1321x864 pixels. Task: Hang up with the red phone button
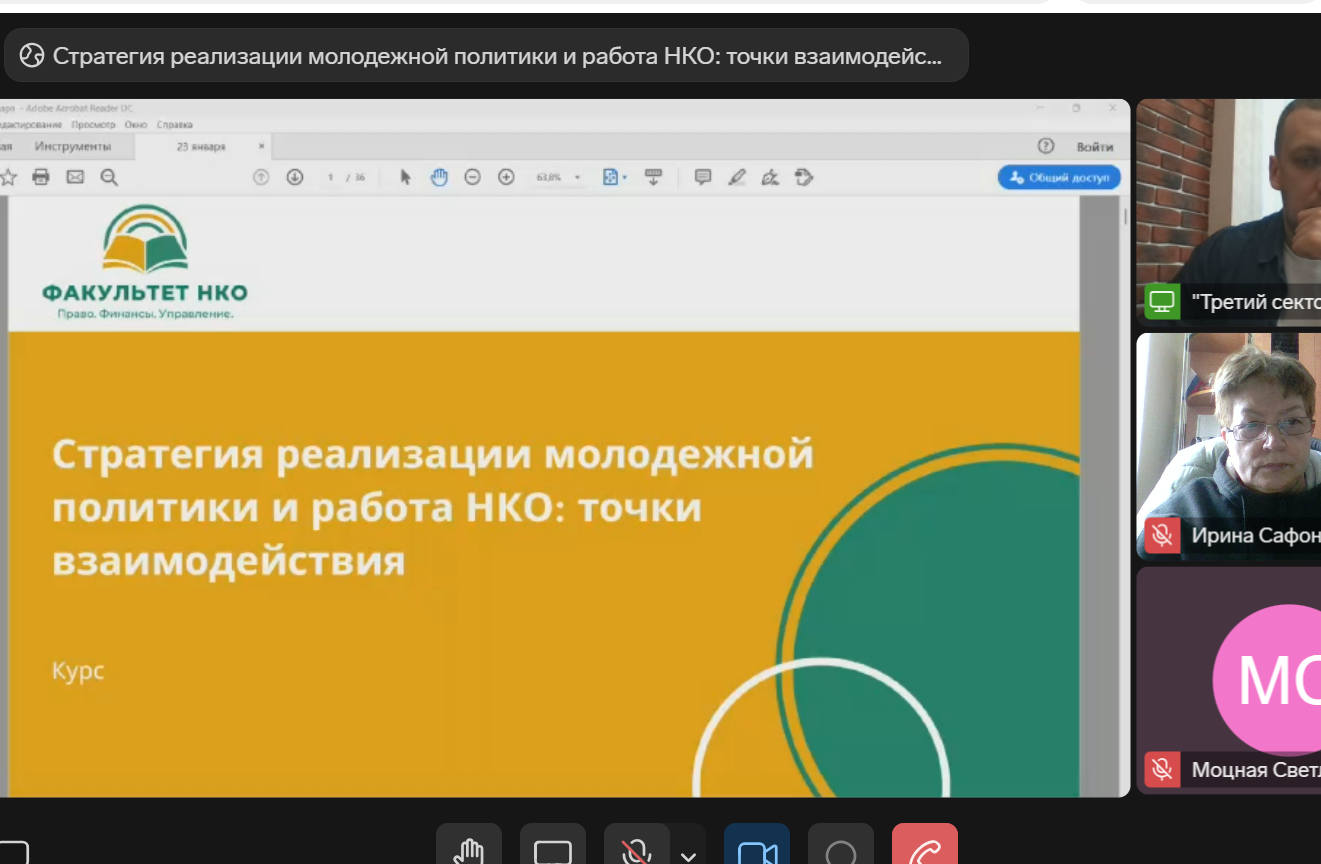[x=925, y=850]
